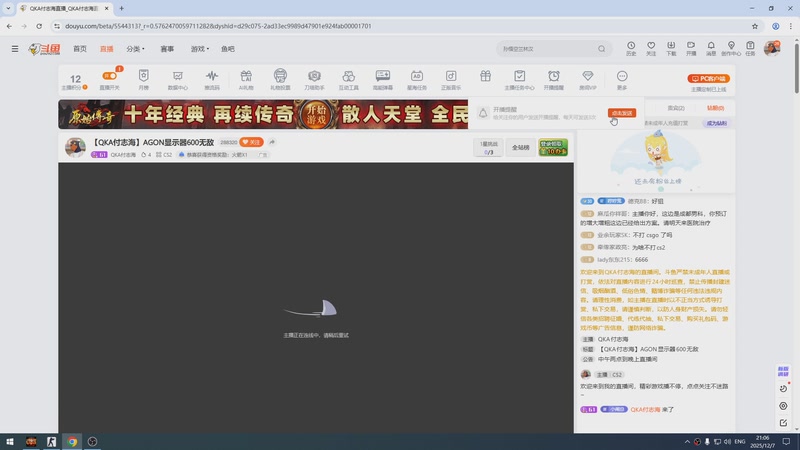Click the 原始传奇 ad banner
Screen dimensions: 800x450
pyautogui.click(x=263, y=114)
